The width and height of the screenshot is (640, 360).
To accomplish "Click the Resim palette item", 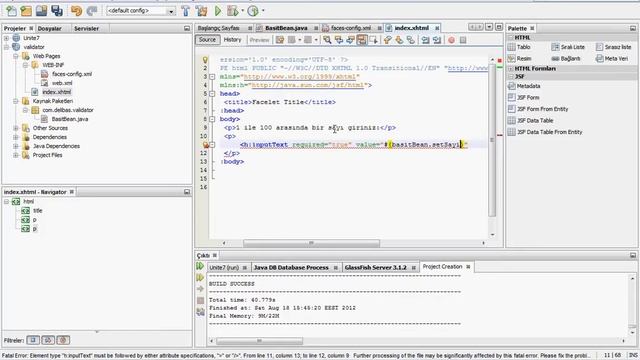I will (520, 58).
